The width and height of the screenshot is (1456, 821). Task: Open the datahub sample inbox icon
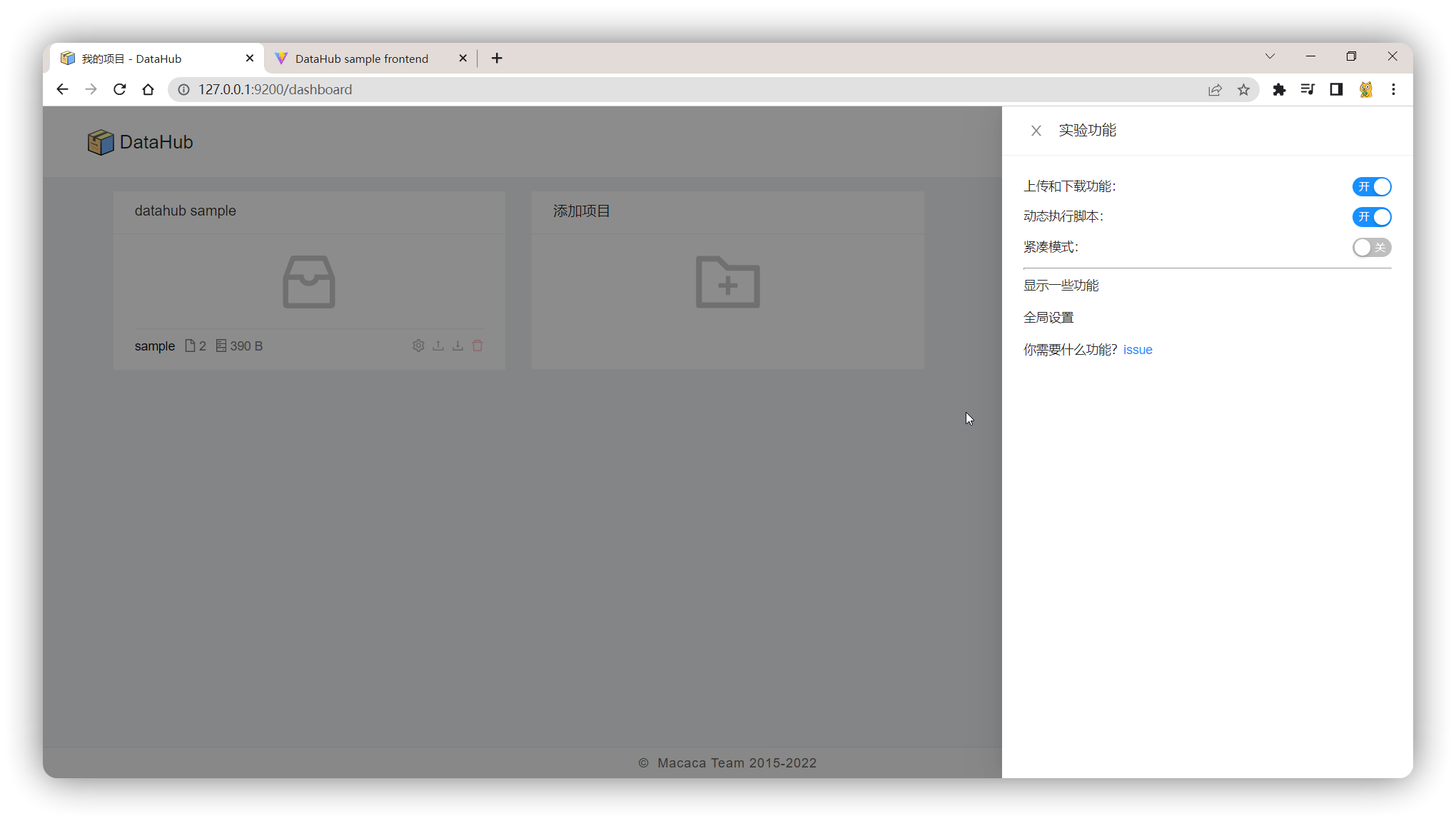[x=308, y=282]
